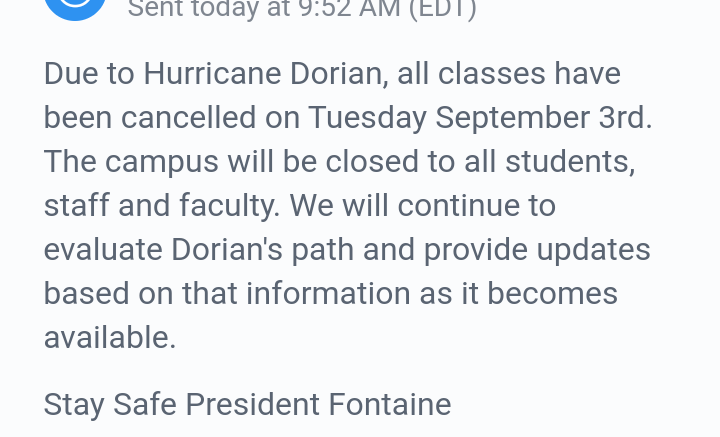Image resolution: width=720 pixels, height=437 pixels.
Task: Click the '(EDT)' timezone label
Action: [443, 9]
